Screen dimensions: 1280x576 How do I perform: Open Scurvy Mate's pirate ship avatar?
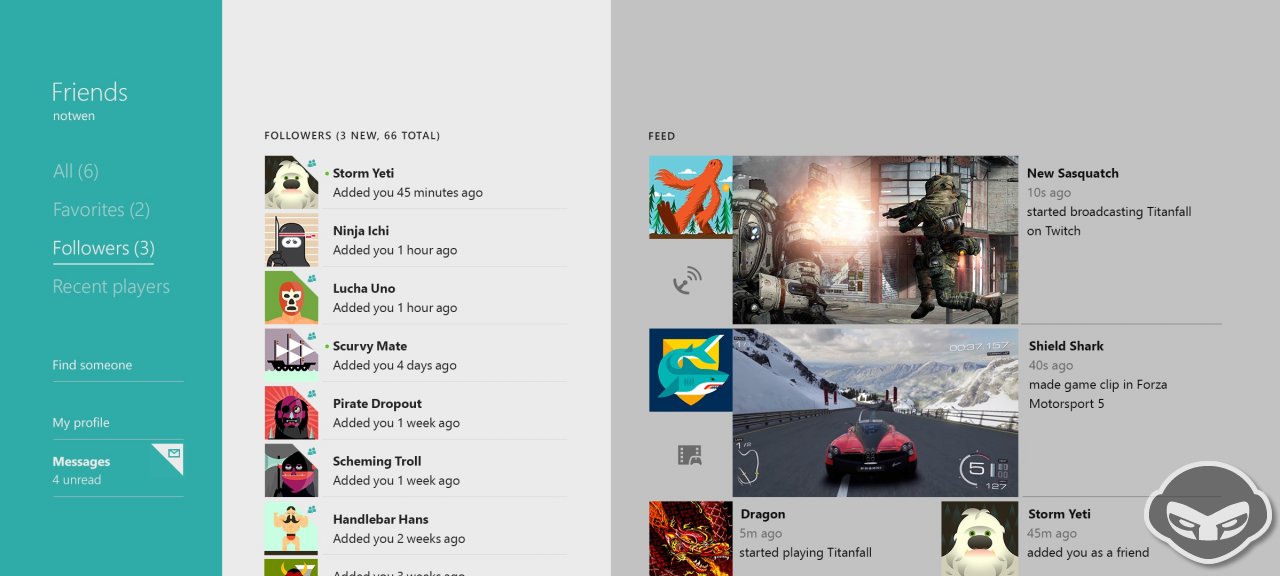291,356
